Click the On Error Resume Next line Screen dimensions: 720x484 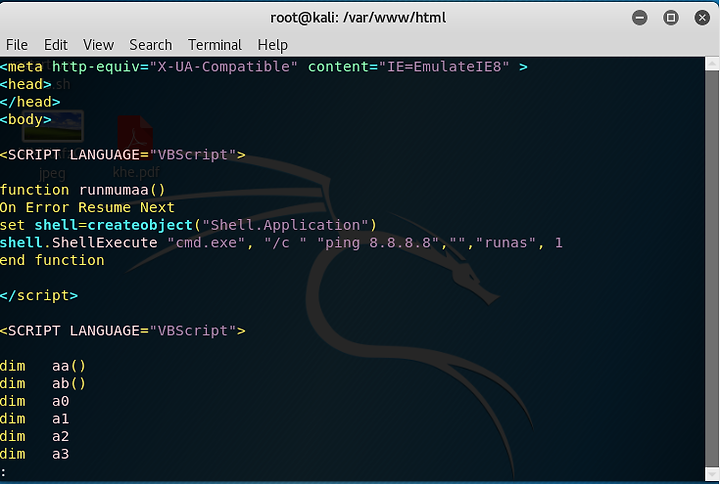87,208
